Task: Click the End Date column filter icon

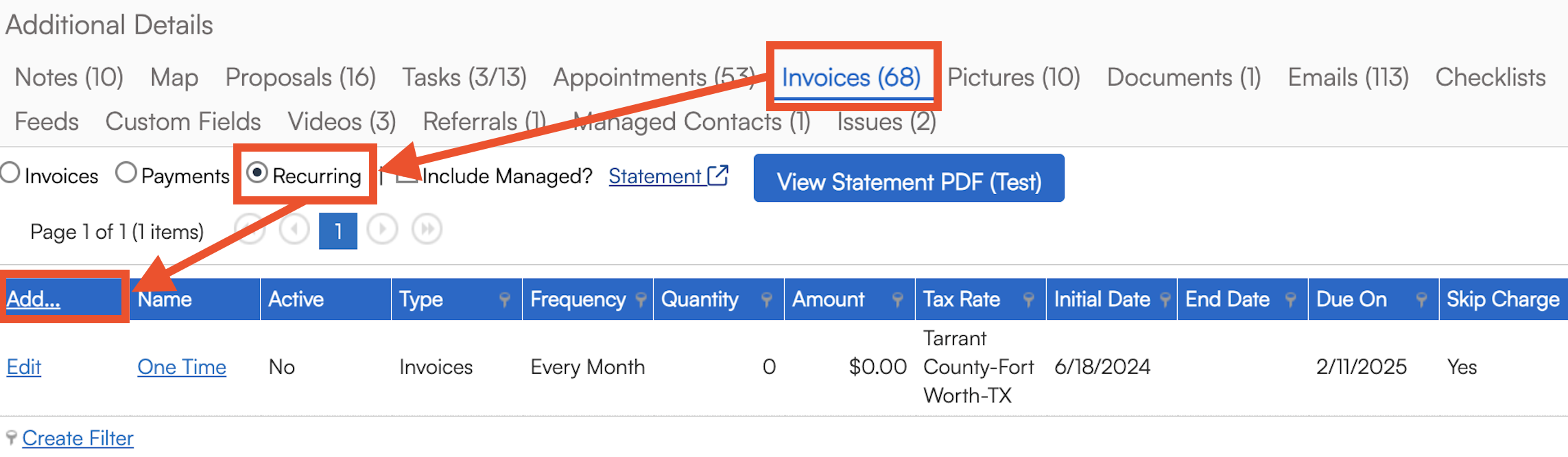Action: pos(1290,299)
